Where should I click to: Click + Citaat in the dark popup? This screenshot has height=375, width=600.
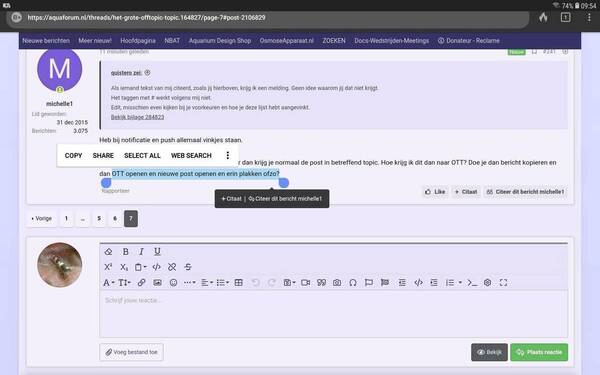point(232,199)
